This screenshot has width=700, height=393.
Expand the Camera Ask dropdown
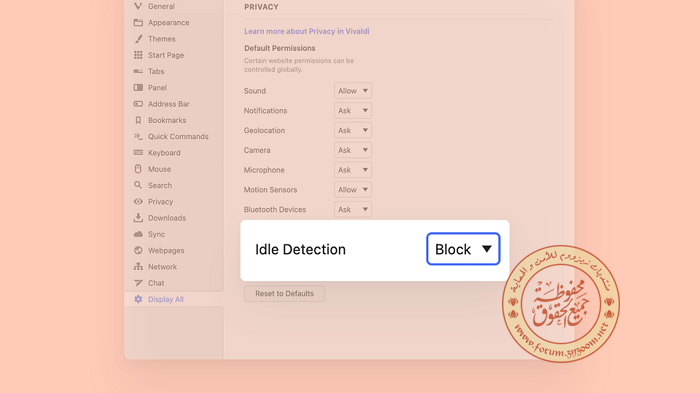click(353, 150)
